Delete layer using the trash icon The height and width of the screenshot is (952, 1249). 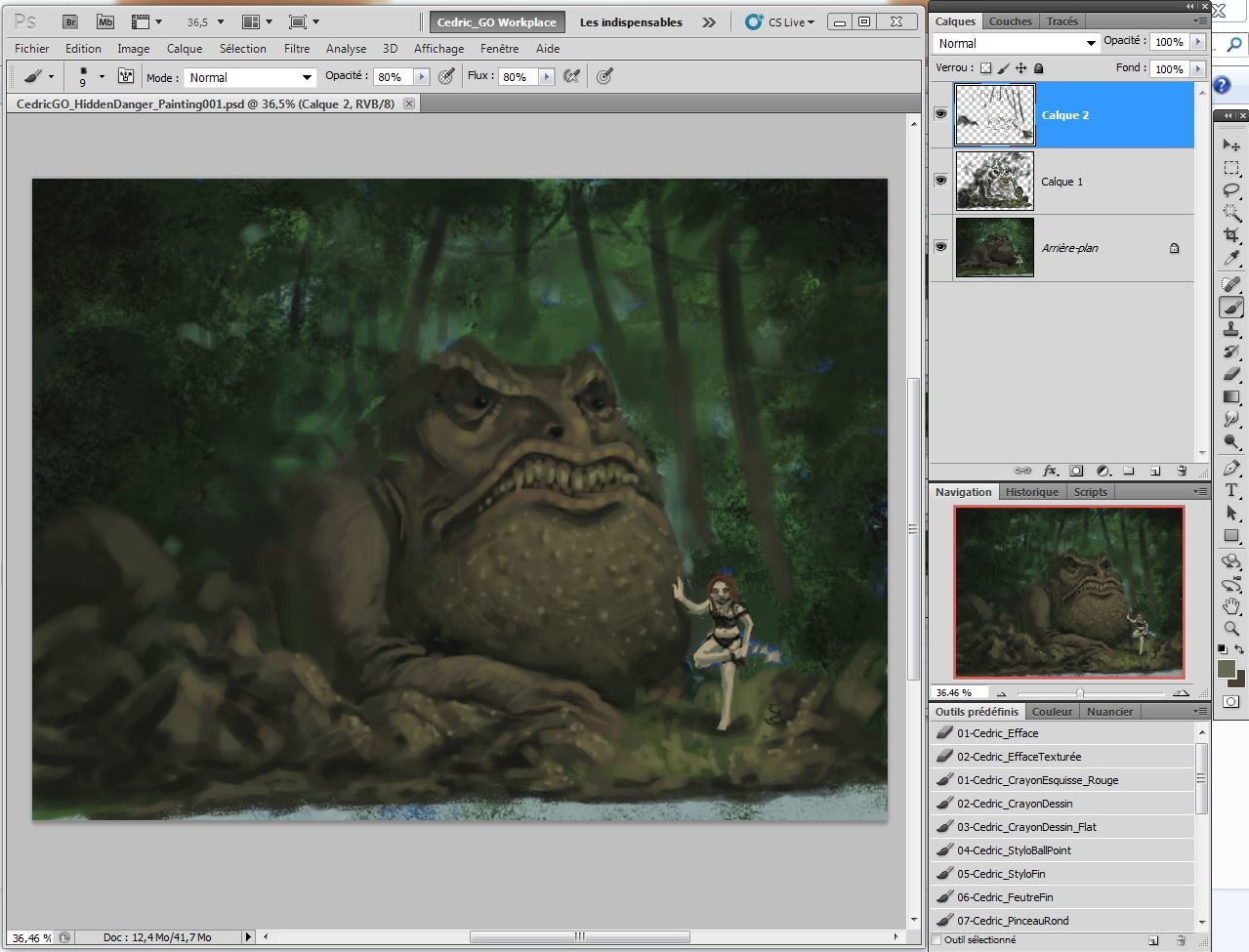click(1181, 471)
